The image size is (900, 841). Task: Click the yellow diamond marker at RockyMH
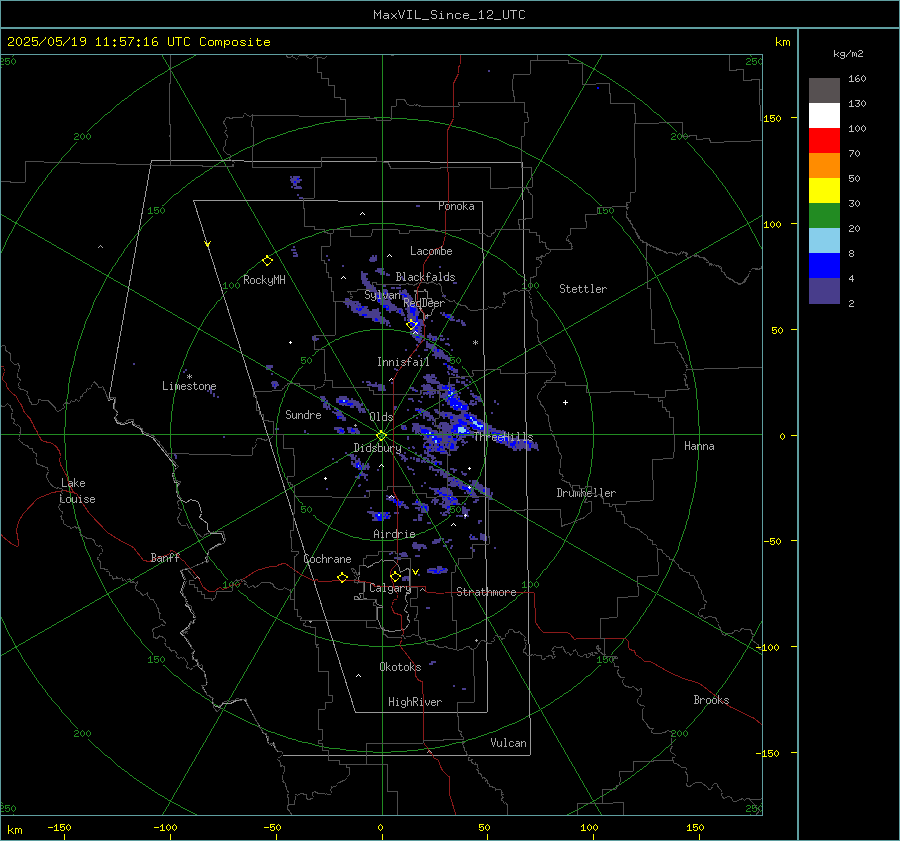pos(267,261)
